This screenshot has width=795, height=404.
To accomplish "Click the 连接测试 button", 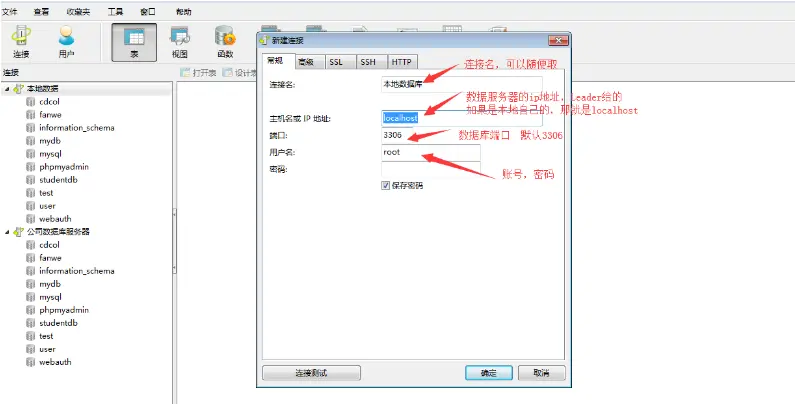I will 311,373.
